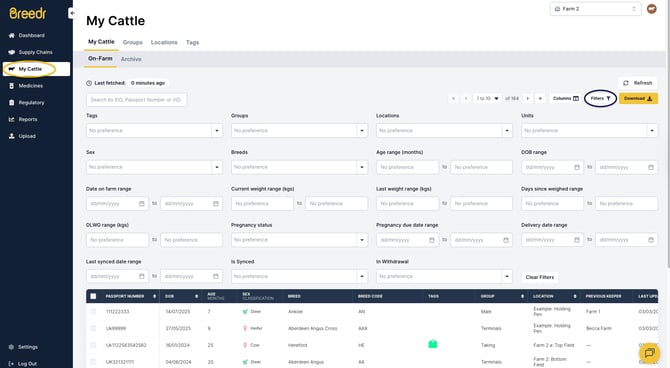Screen dimensions: 670x368
Task: Open calendar for Delivery date range end
Action: click(651, 240)
